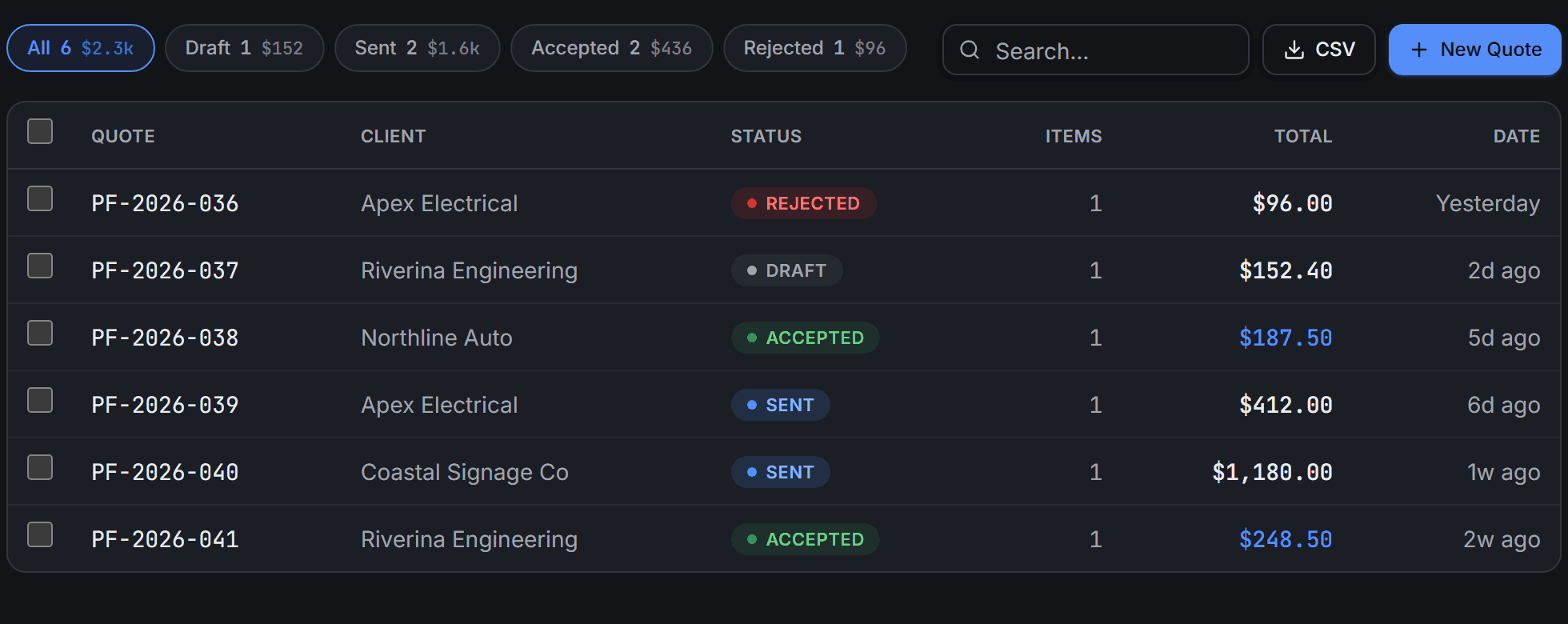1568x624 pixels.
Task: Click the $187.50 total for Northline Auto
Action: pyautogui.click(x=1286, y=338)
